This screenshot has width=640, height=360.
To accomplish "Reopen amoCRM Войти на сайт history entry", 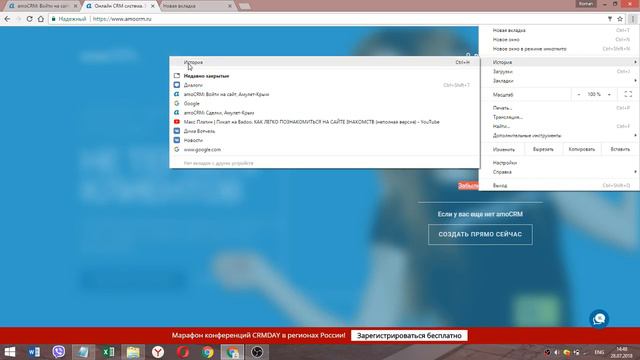I will (x=324, y=94).
